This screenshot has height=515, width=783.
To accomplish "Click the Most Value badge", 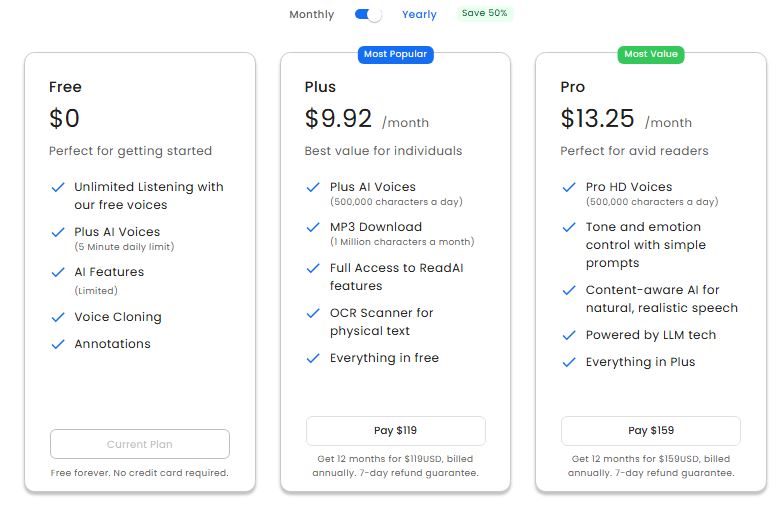I will coord(650,54).
